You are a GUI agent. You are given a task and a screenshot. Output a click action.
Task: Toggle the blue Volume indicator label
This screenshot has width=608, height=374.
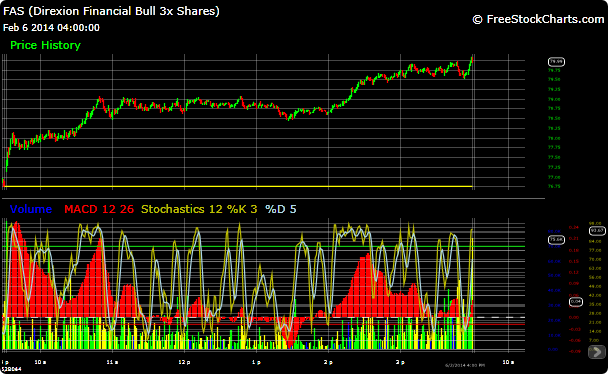coord(31,209)
